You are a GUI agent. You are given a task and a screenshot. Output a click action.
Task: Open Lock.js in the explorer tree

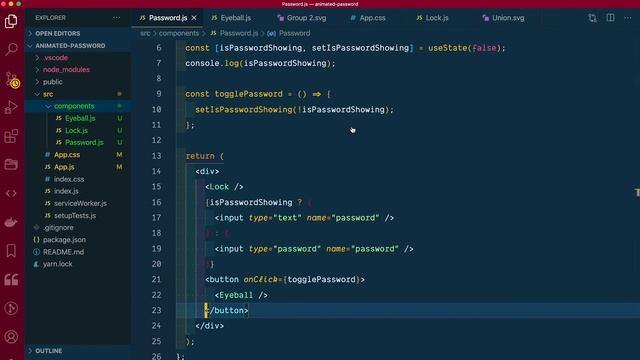coord(76,131)
